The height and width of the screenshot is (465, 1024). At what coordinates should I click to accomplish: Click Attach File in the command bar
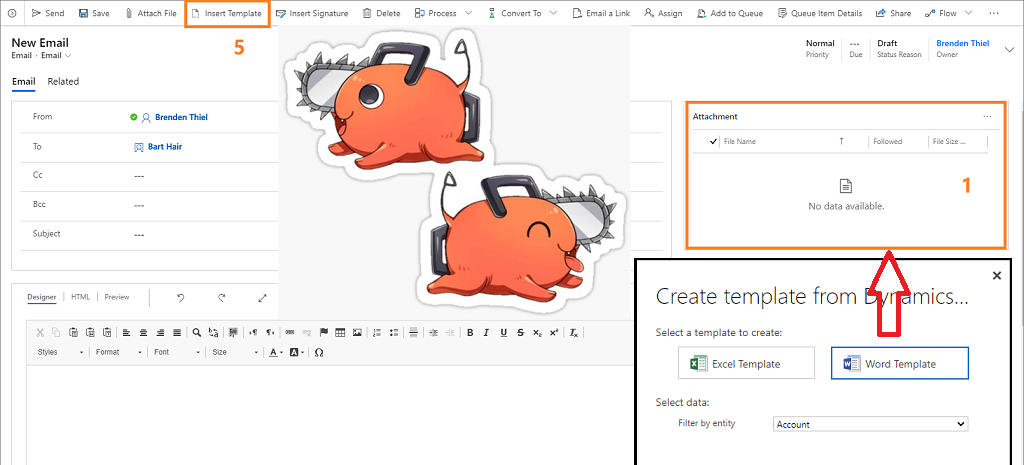[x=150, y=13]
